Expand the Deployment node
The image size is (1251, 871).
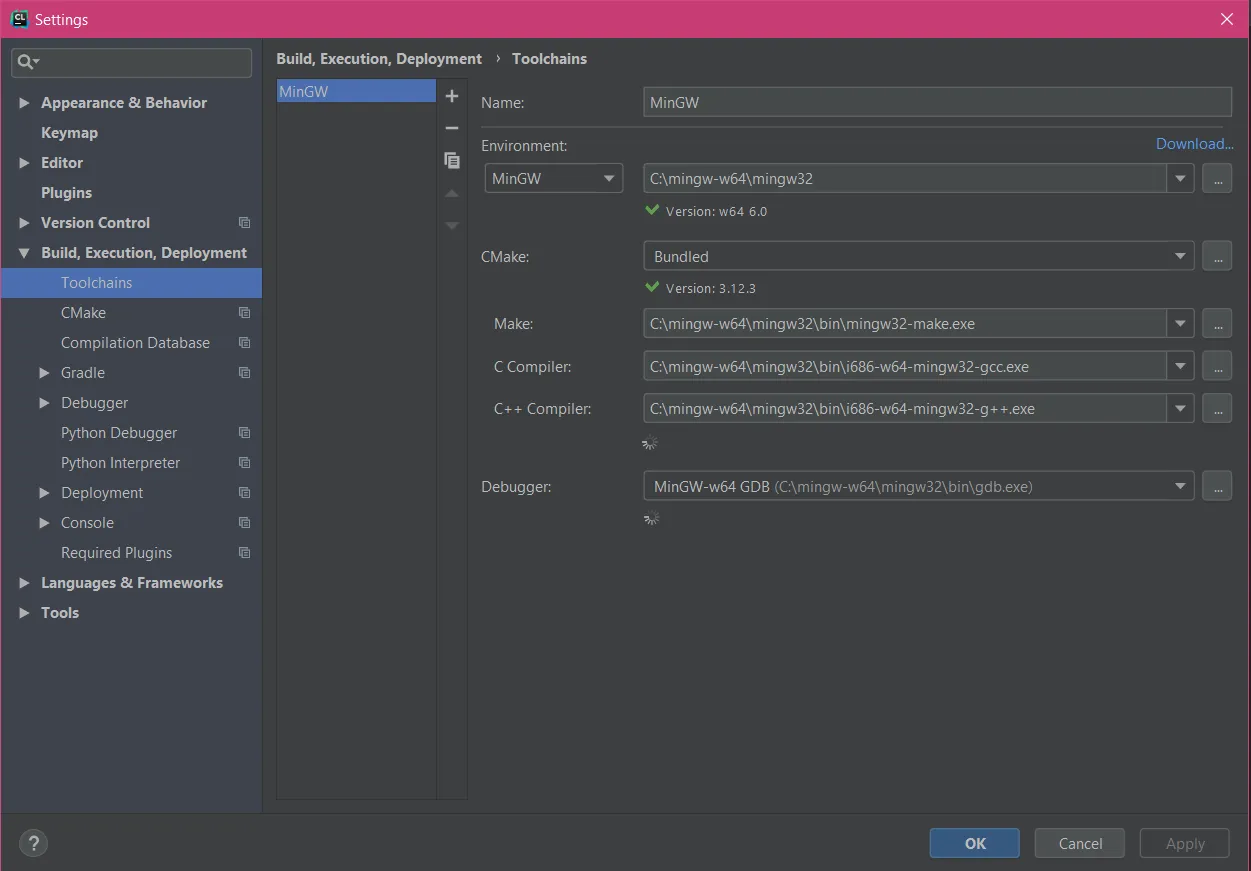[44, 493]
